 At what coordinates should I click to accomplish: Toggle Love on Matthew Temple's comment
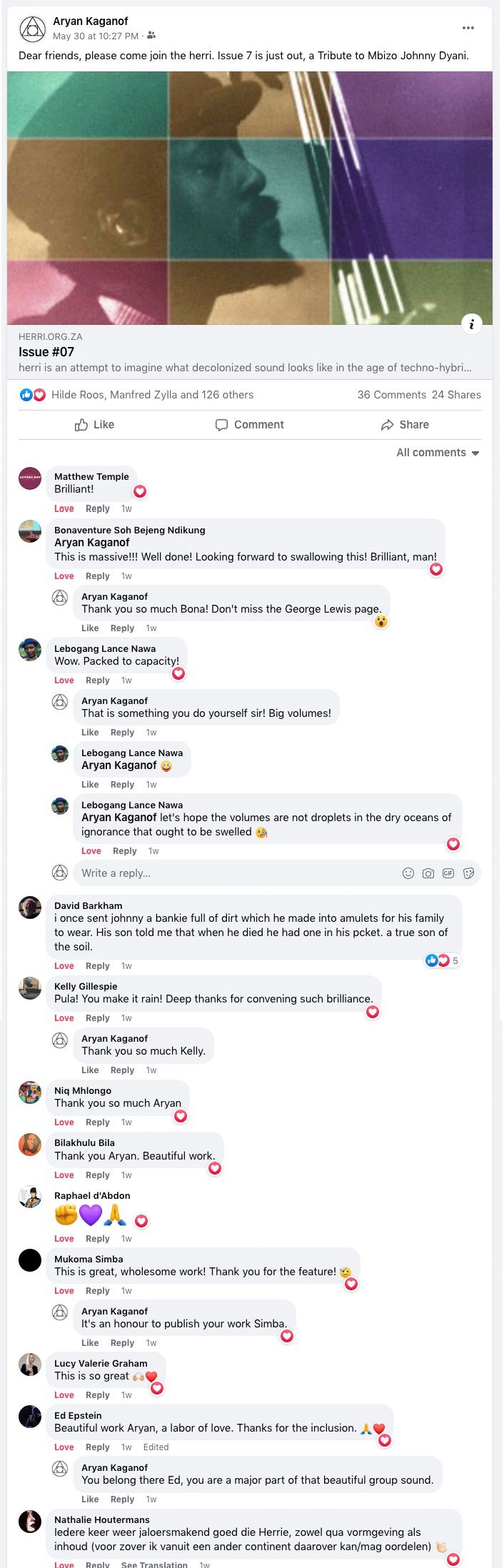(64, 509)
